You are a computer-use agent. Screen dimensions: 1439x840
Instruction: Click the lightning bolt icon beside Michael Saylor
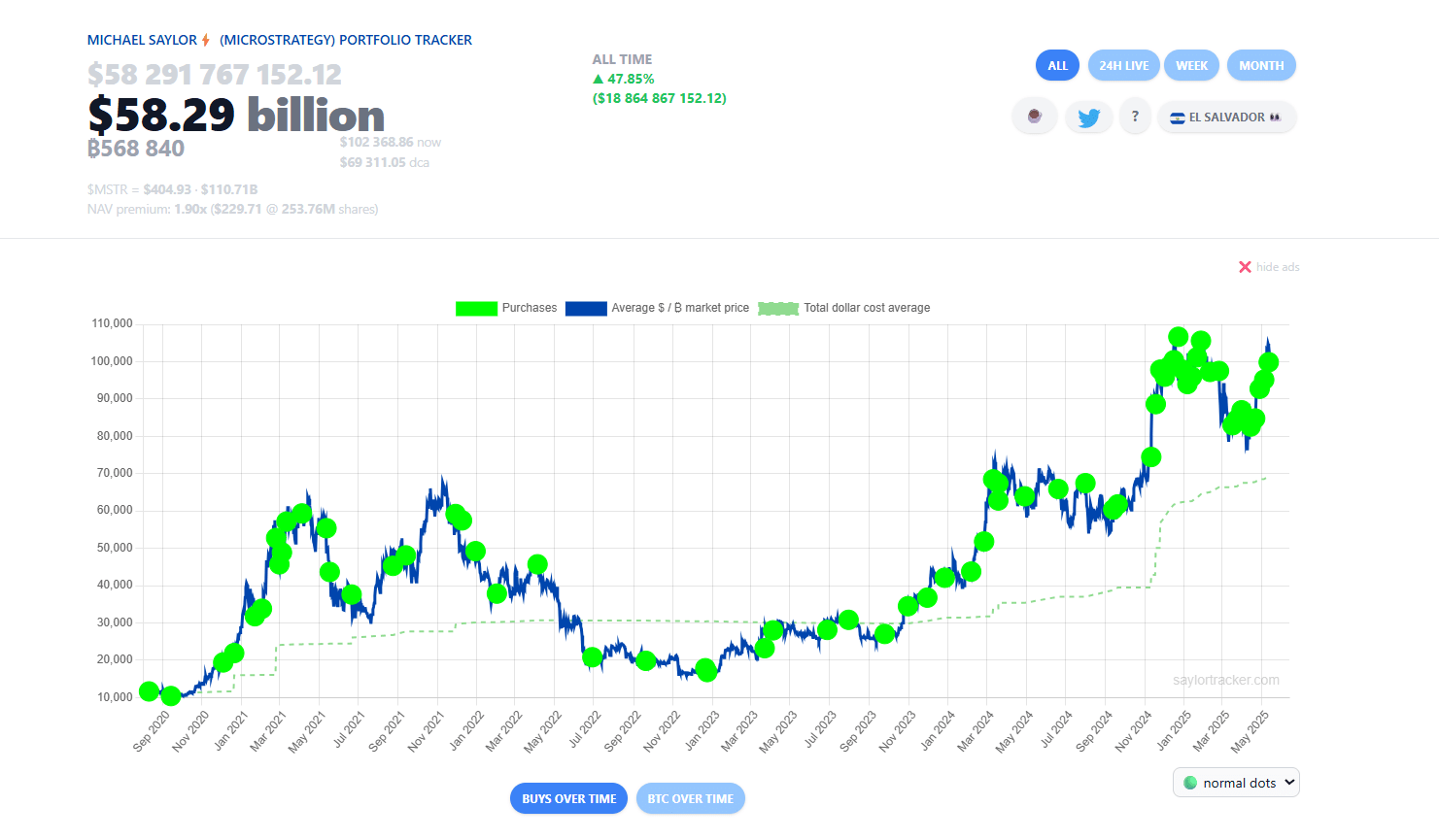coord(206,40)
